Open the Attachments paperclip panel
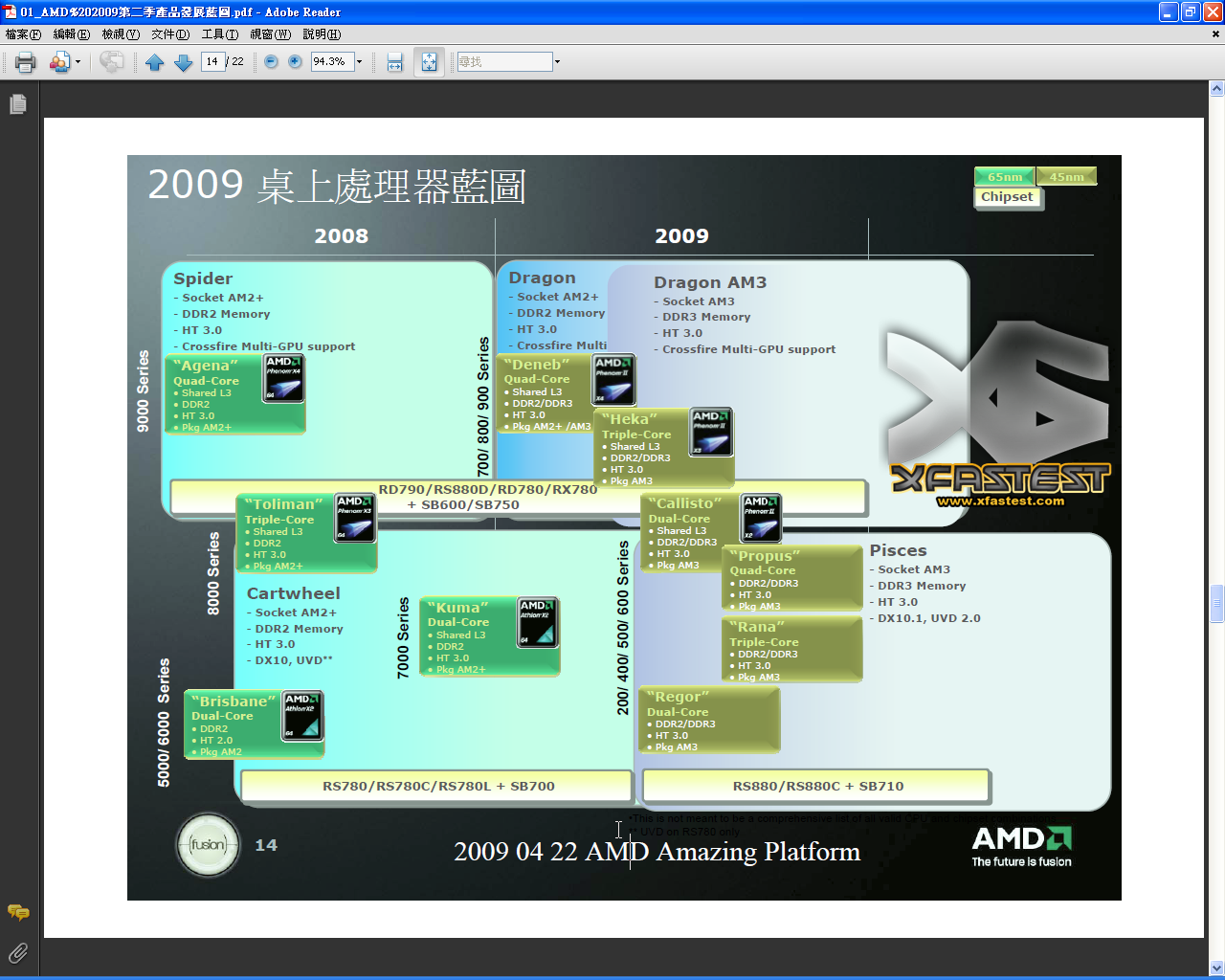This screenshot has height=980, width=1225. pyautogui.click(x=17, y=952)
